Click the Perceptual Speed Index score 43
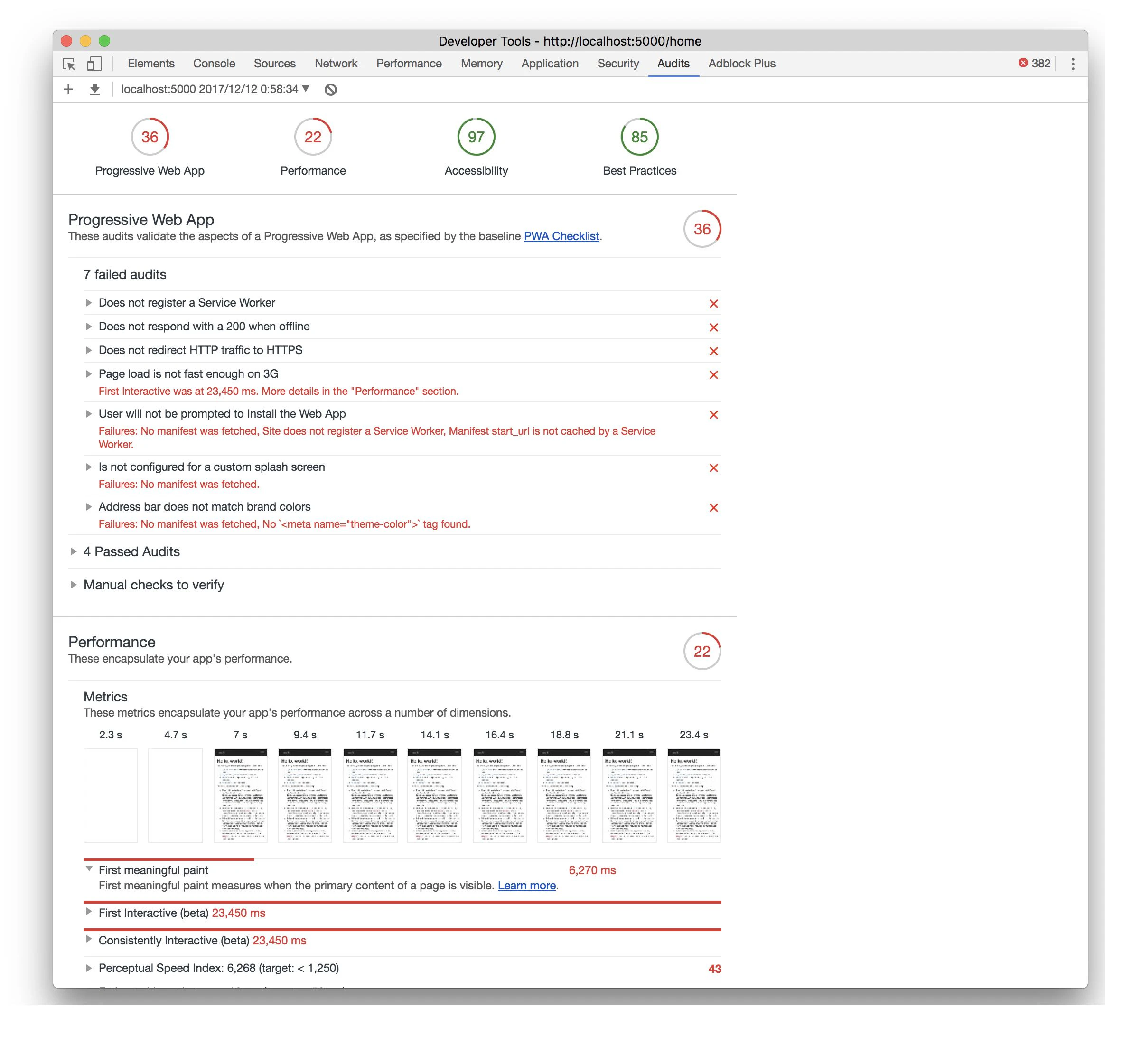The image size is (1141, 1064). coord(715,969)
